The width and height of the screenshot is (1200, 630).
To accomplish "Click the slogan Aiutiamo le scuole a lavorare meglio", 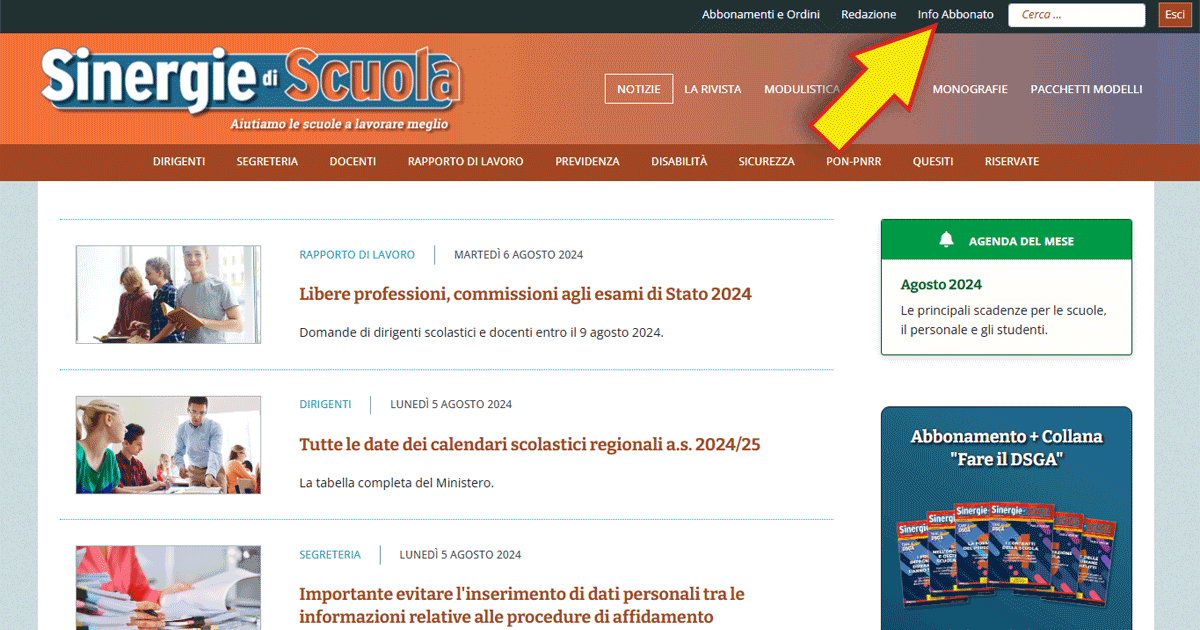I will point(339,125).
